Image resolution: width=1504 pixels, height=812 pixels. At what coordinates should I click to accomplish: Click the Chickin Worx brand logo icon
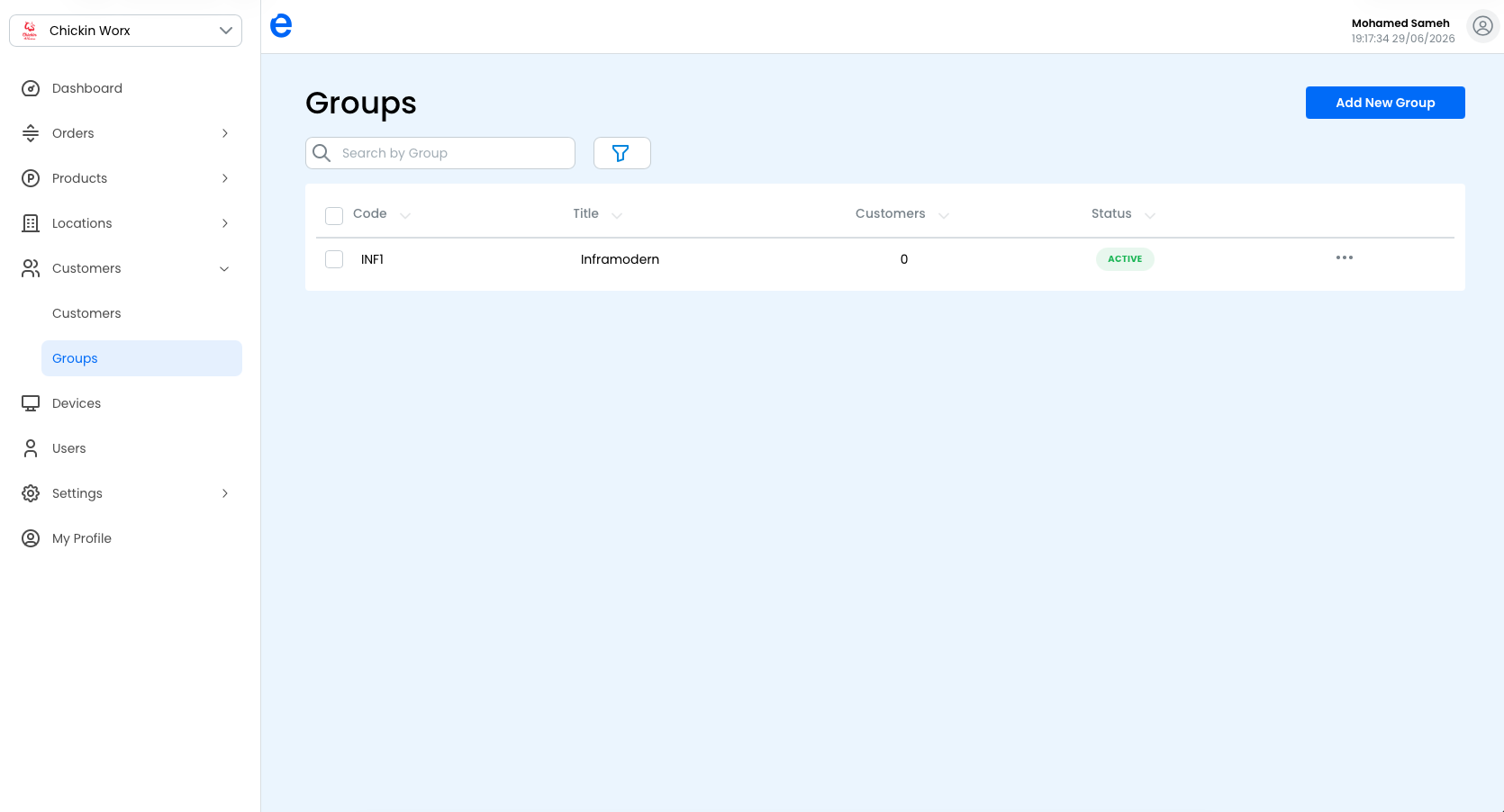point(30,31)
